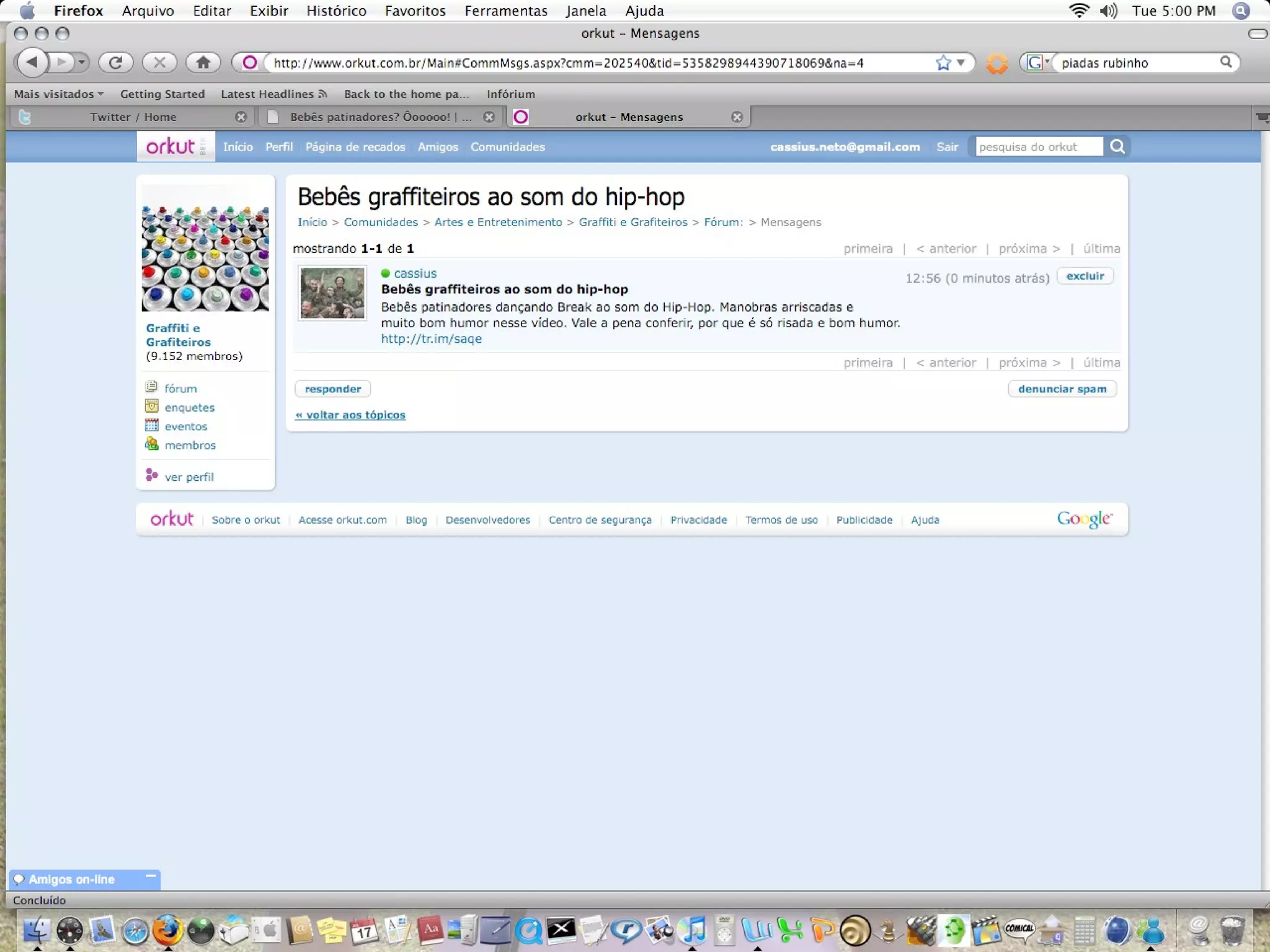
Task: Bookmark page with star icon
Action: click(943, 63)
